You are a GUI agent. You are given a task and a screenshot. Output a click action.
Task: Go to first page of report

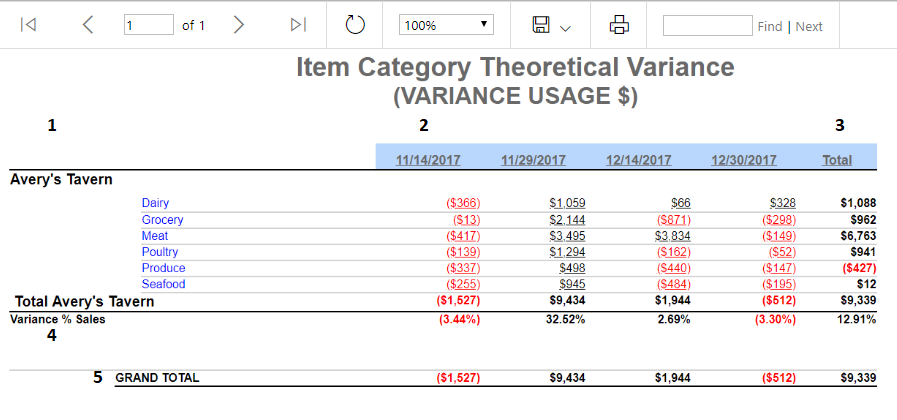(x=28, y=25)
